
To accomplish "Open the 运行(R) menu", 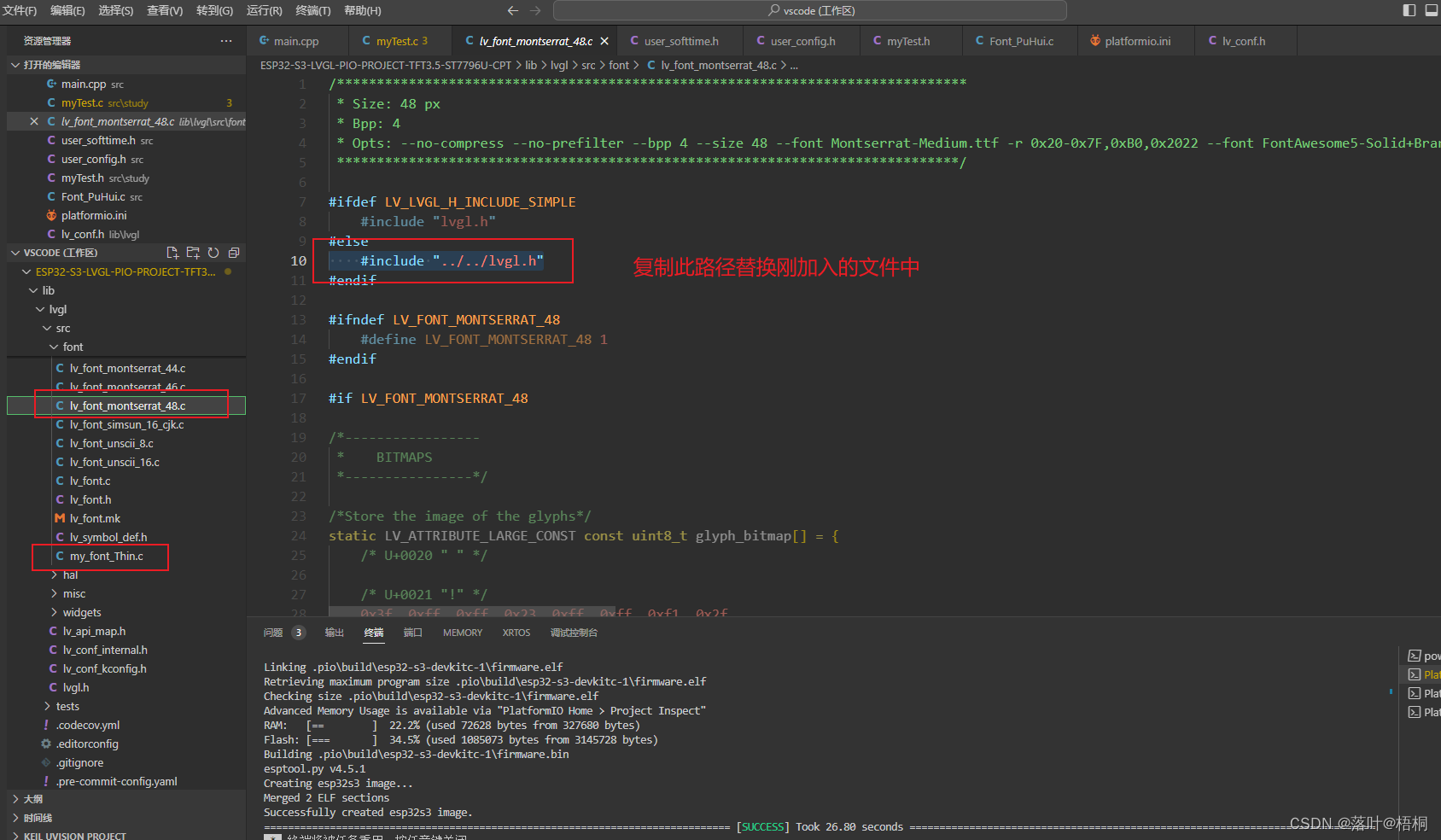I will pyautogui.click(x=265, y=10).
